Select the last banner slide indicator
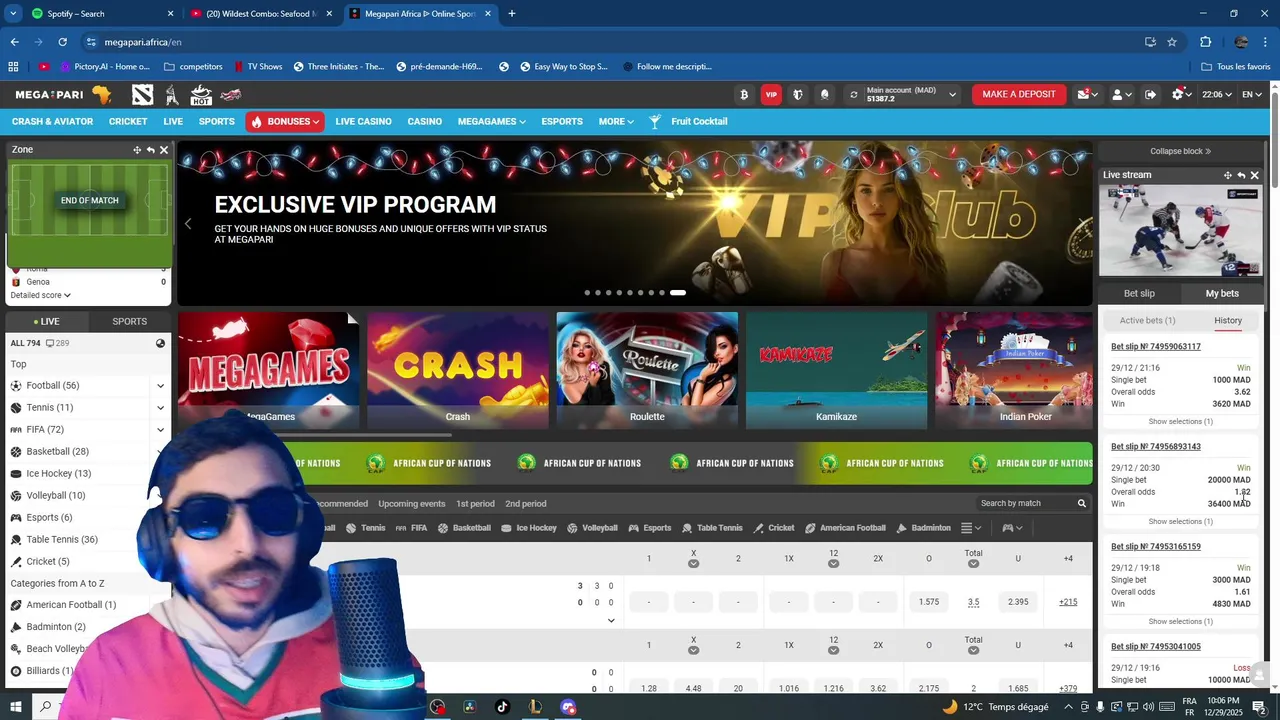This screenshot has width=1280, height=720. coord(678,293)
